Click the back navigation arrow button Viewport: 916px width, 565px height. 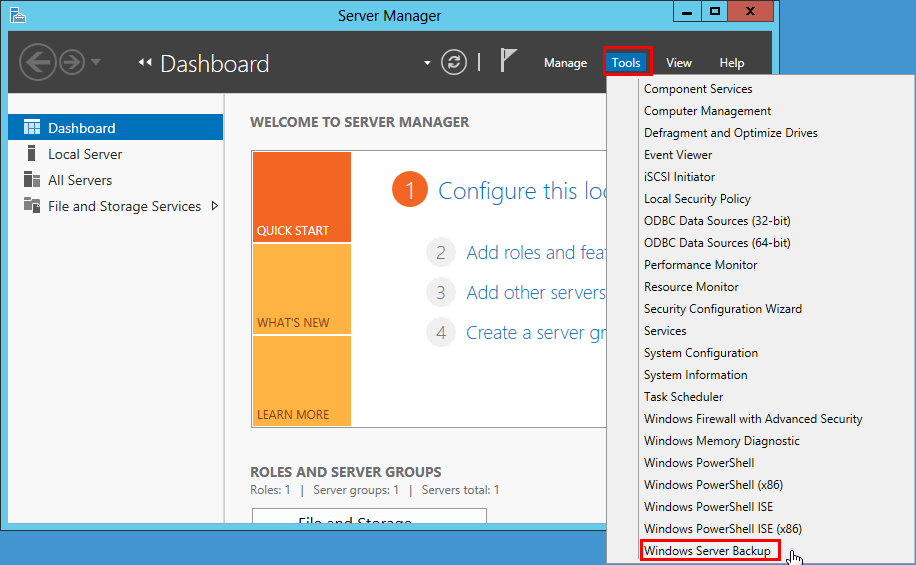(x=38, y=62)
